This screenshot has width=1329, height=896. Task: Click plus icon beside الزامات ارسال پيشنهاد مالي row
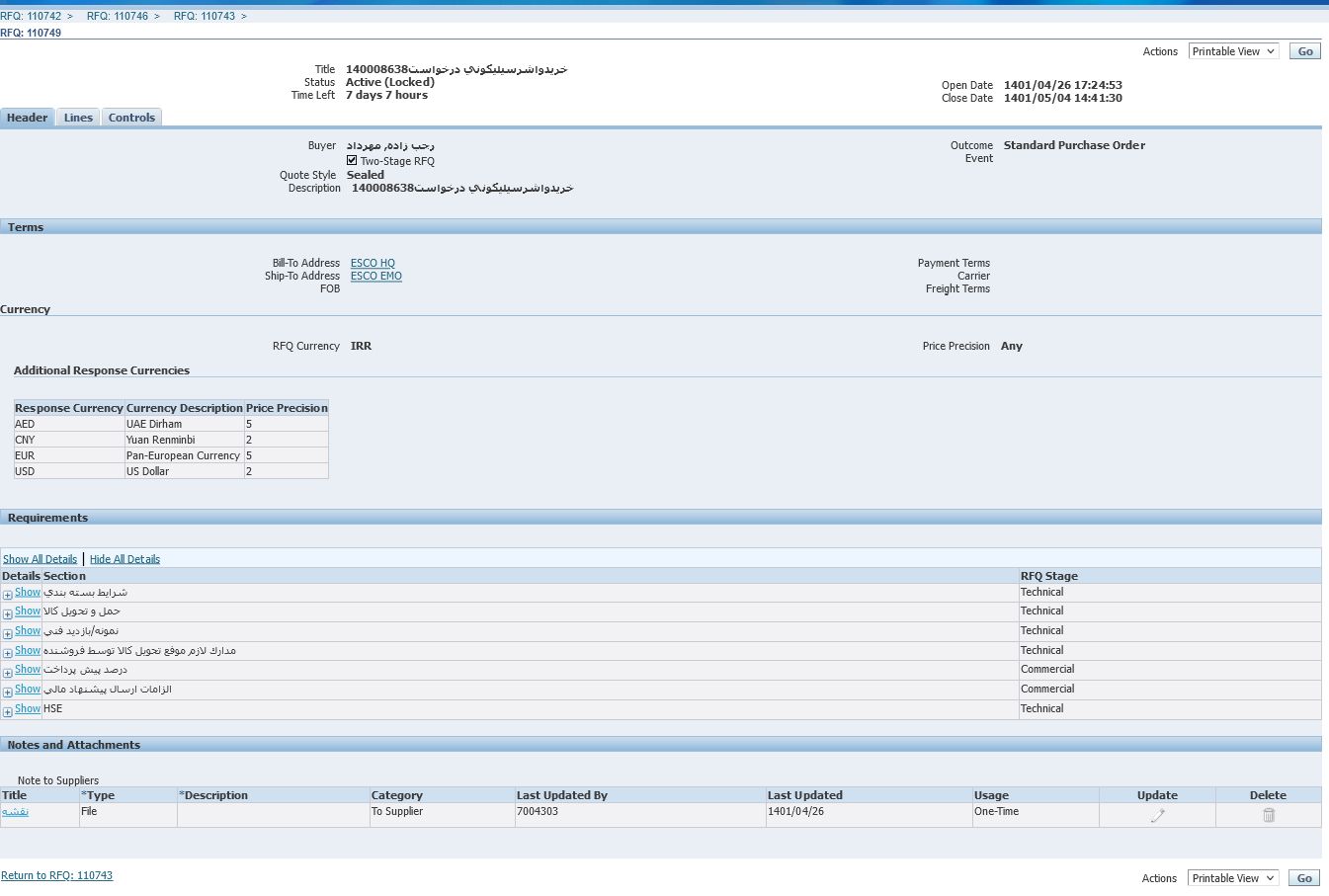(7, 692)
